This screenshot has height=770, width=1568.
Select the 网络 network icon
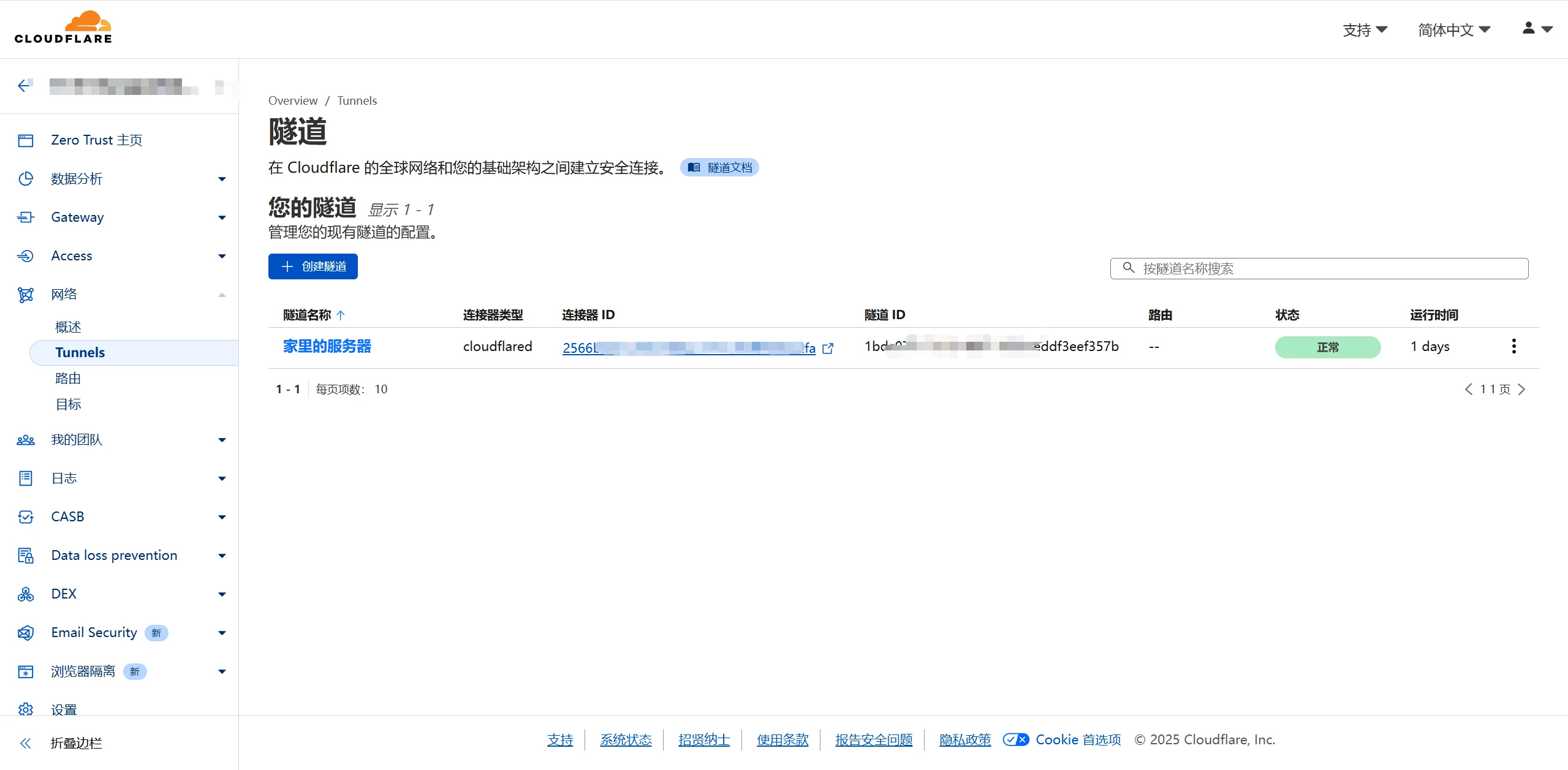(x=25, y=294)
